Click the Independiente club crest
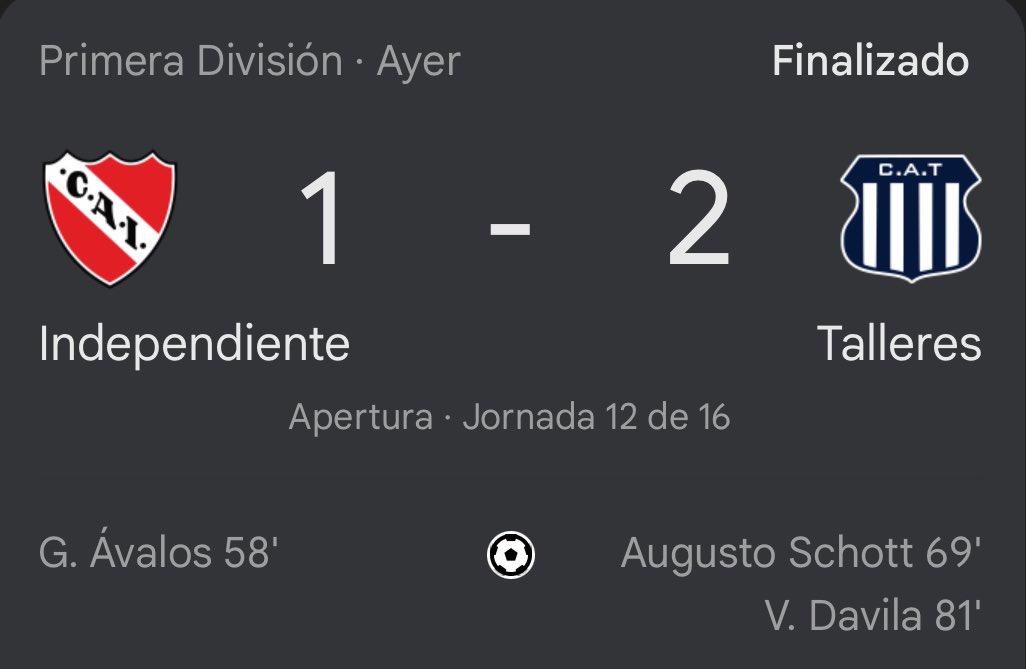 110,219
